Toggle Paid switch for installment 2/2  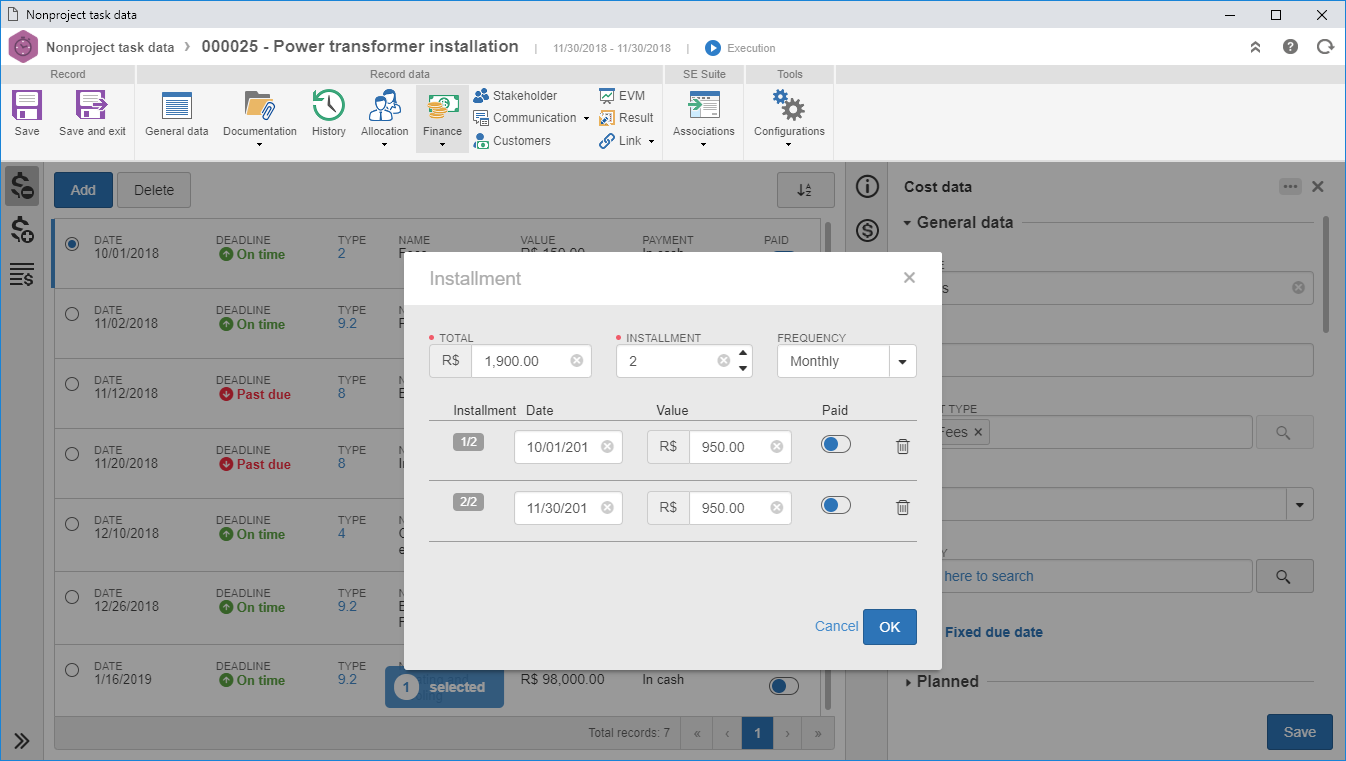click(836, 505)
